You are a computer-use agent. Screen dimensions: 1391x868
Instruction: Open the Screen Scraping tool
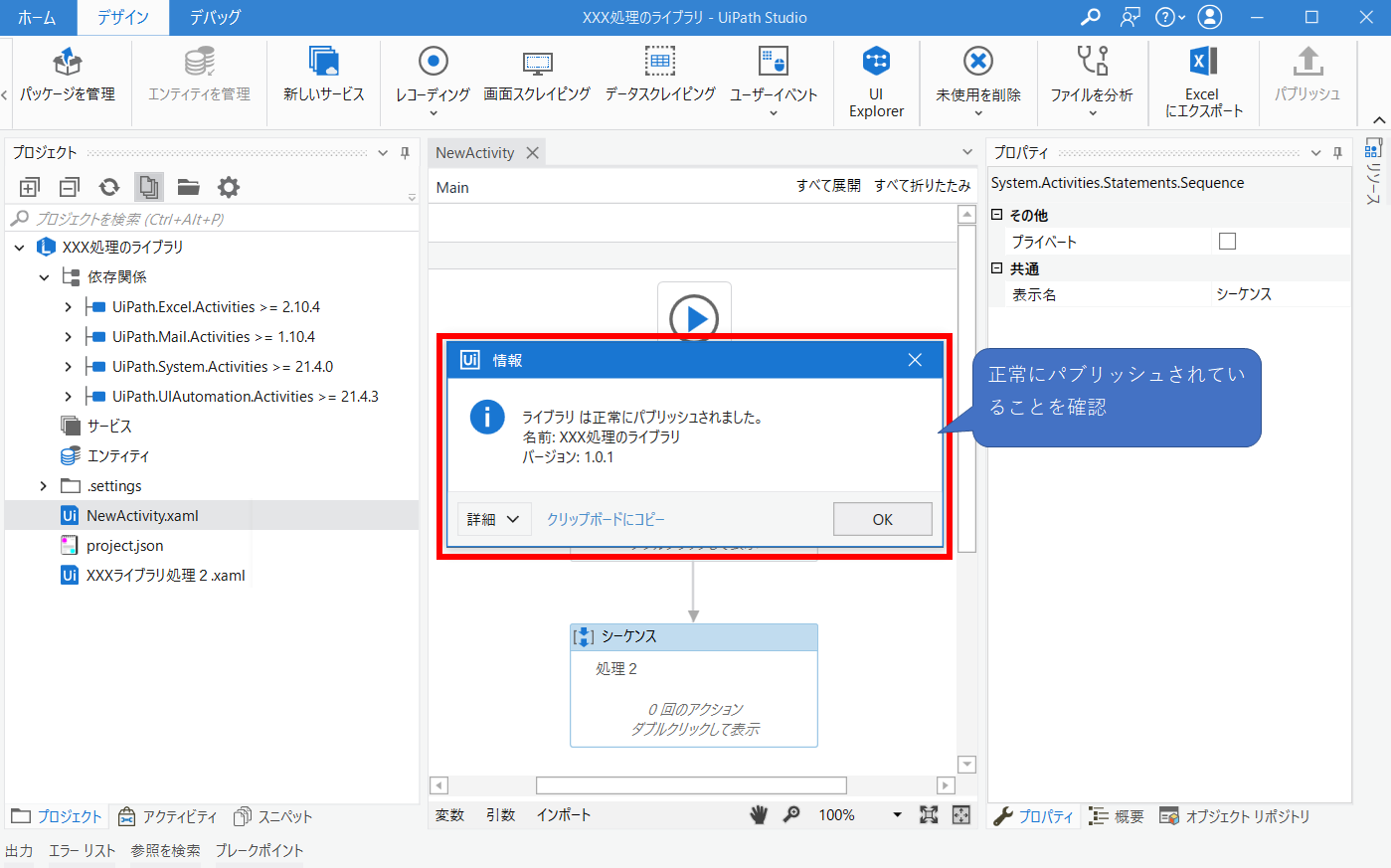click(537, 76)
